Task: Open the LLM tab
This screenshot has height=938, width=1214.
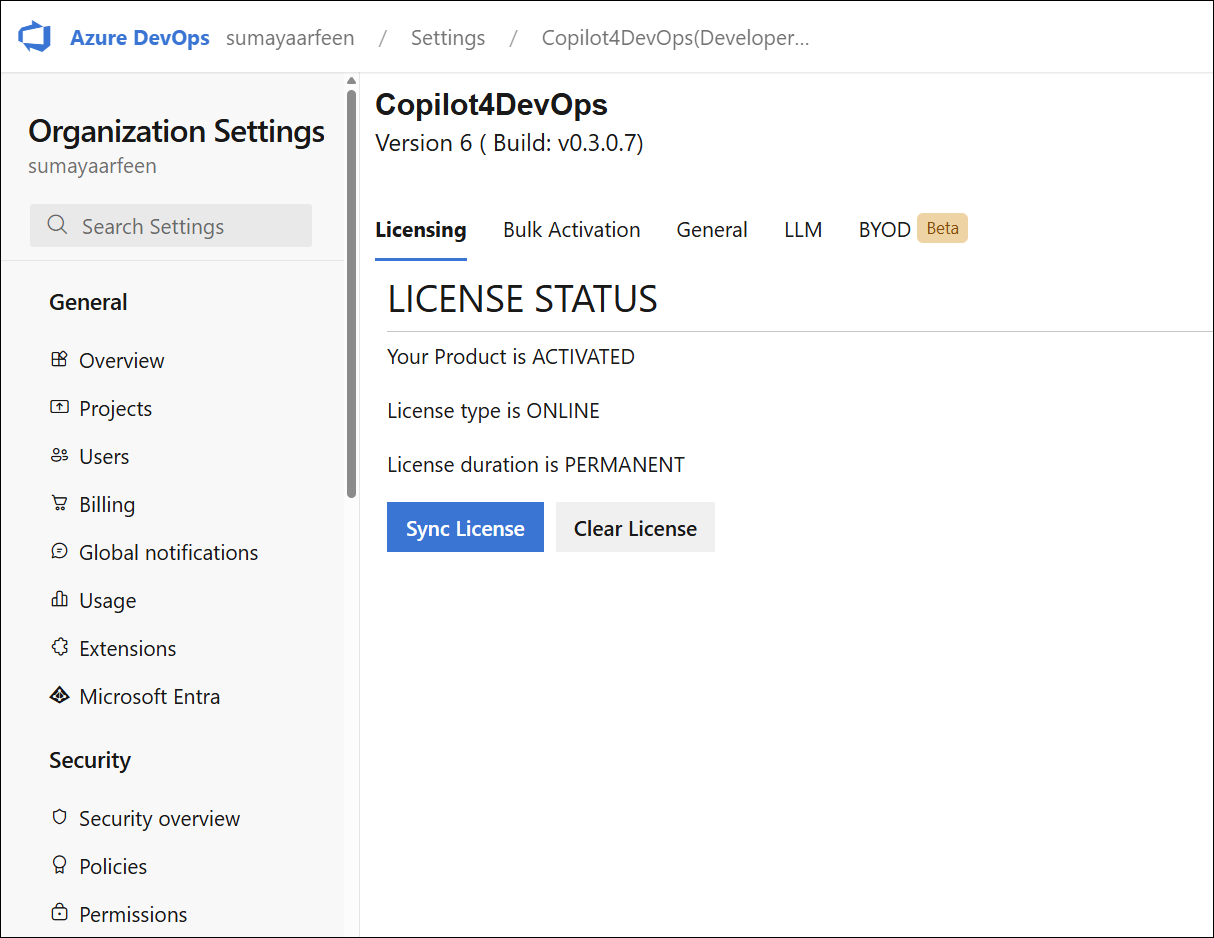Action: (x=803, y=230)
